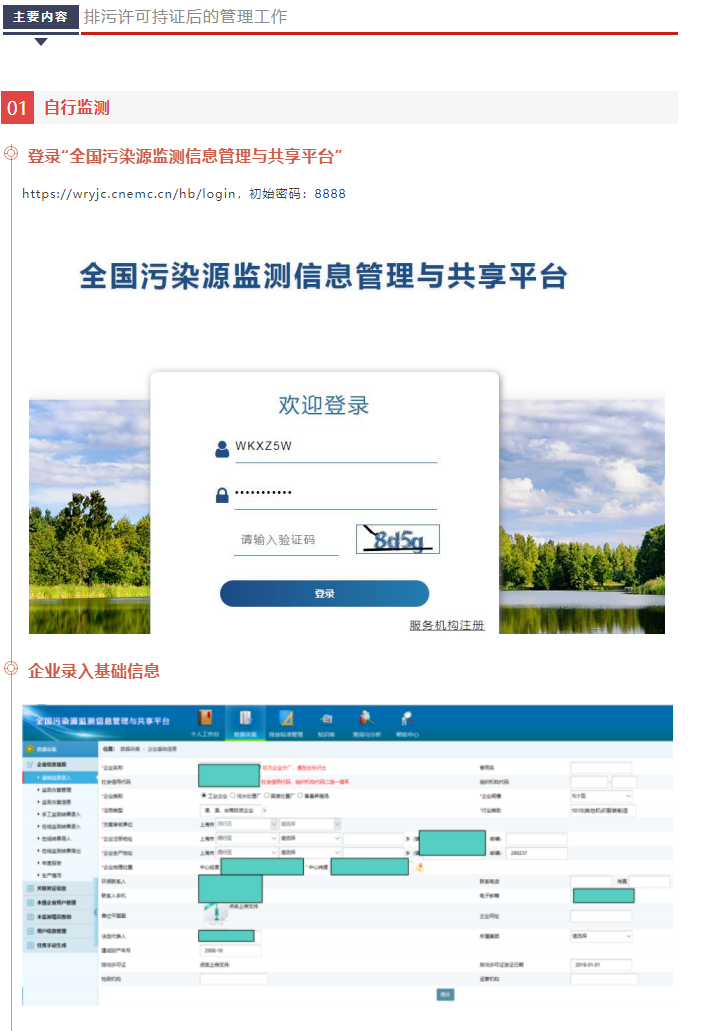Image resolution: width=710 pixels, height=1031 pixels.
Task: Select 基础信息录入 in sidebar
Action: pyautogui.click(x=60, y=777)
